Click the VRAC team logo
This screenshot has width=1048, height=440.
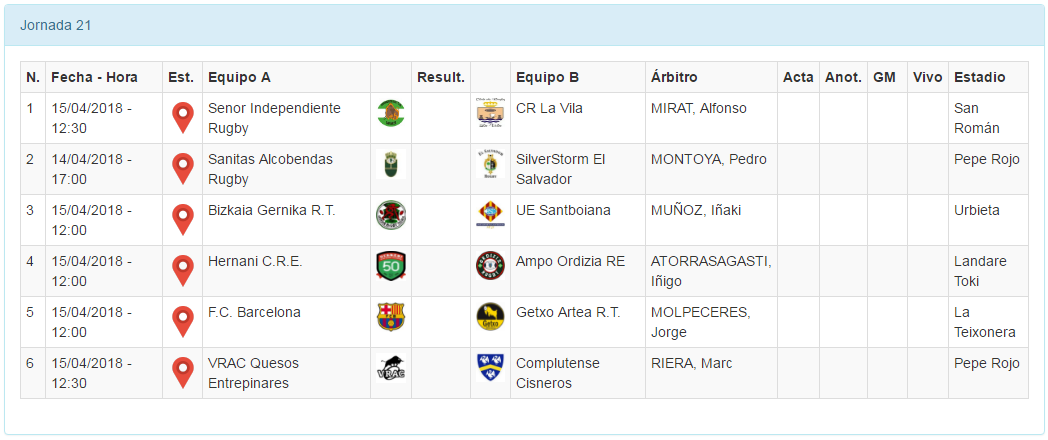click(x=390, y=368)
